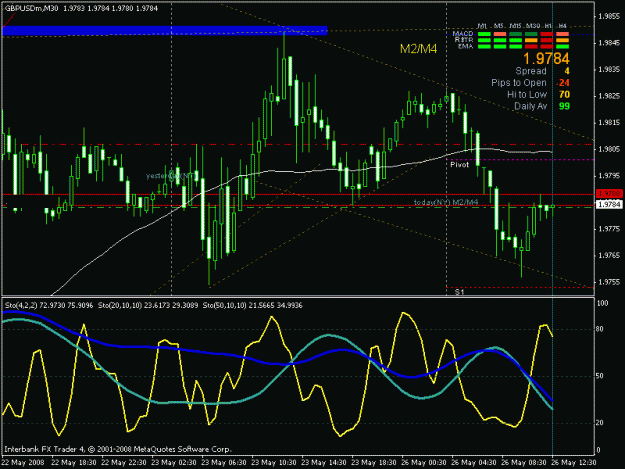
Task: Click the 20 level on stochastic scale
Action: click(599, 423)
